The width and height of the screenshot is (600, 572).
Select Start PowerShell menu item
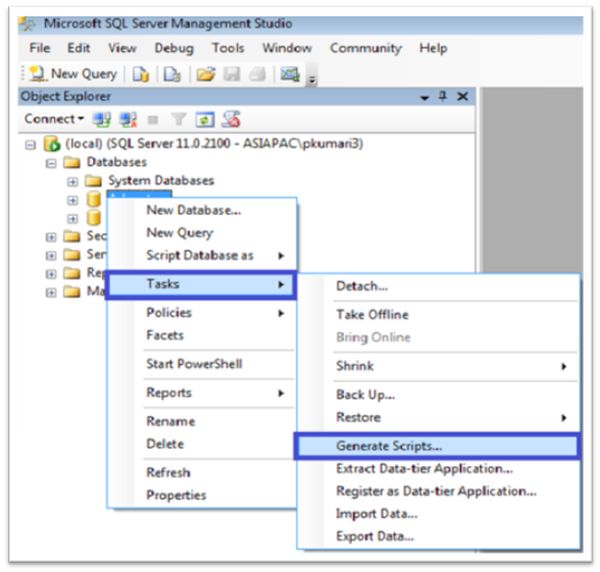[202, 364]
